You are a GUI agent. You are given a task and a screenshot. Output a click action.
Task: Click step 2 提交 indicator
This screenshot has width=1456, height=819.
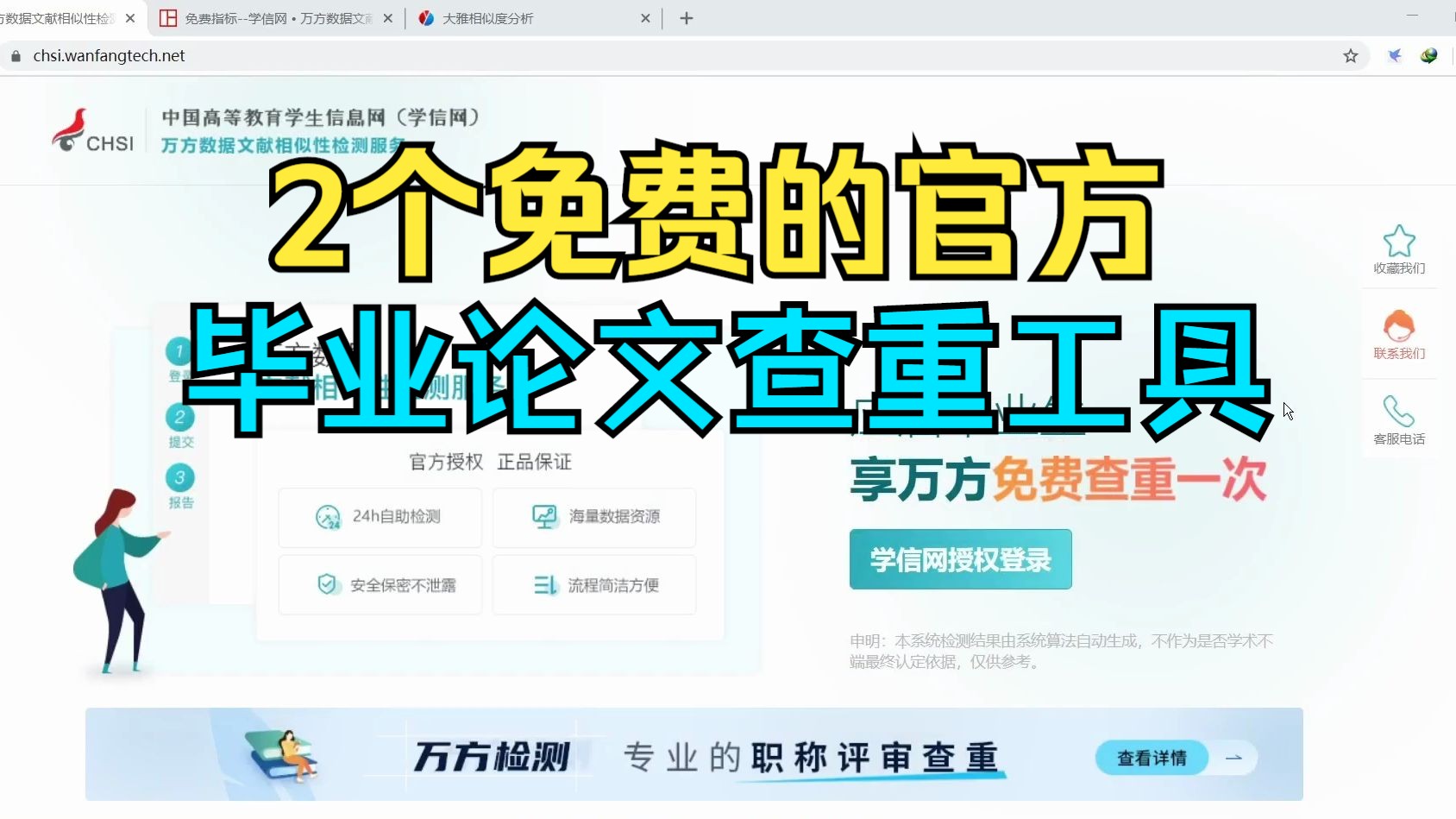click(180, 425)
